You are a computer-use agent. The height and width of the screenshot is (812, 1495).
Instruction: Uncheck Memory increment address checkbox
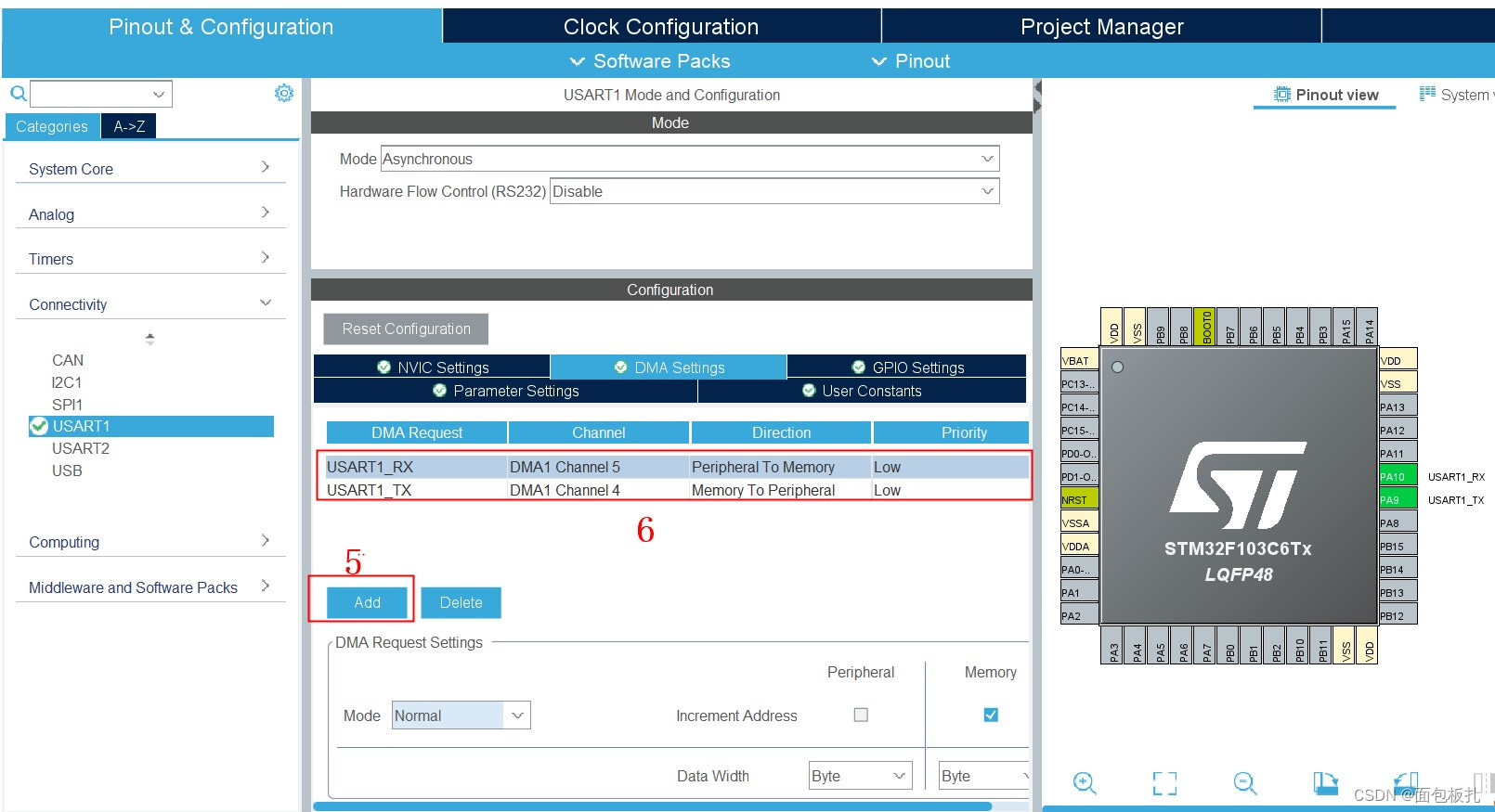991,715
